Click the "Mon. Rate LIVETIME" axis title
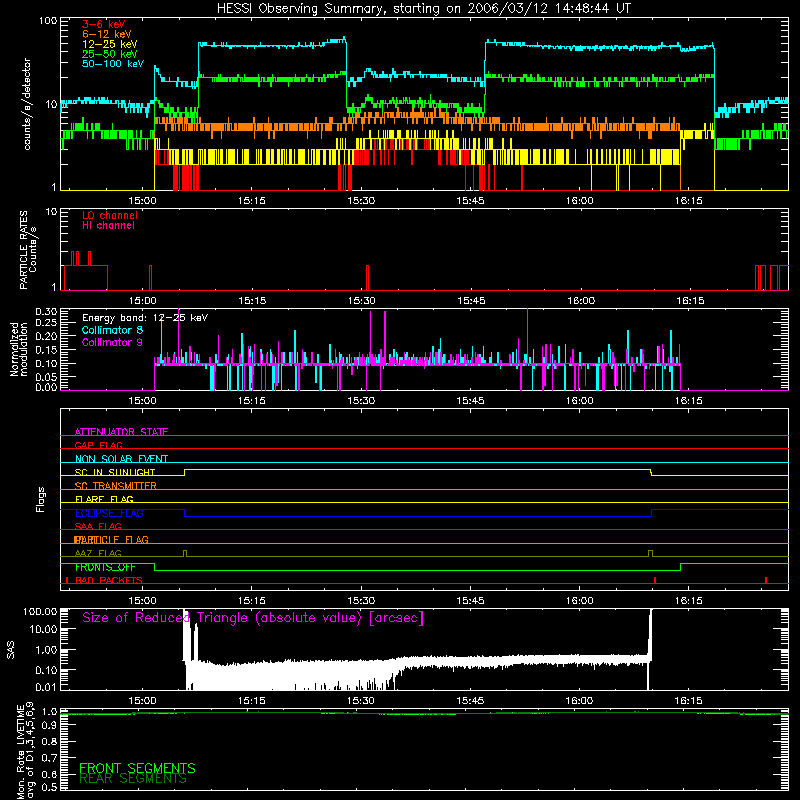Image resolution: width=800 pixels, height=800 pixels. pyautogui.click(x=20, y=751)
